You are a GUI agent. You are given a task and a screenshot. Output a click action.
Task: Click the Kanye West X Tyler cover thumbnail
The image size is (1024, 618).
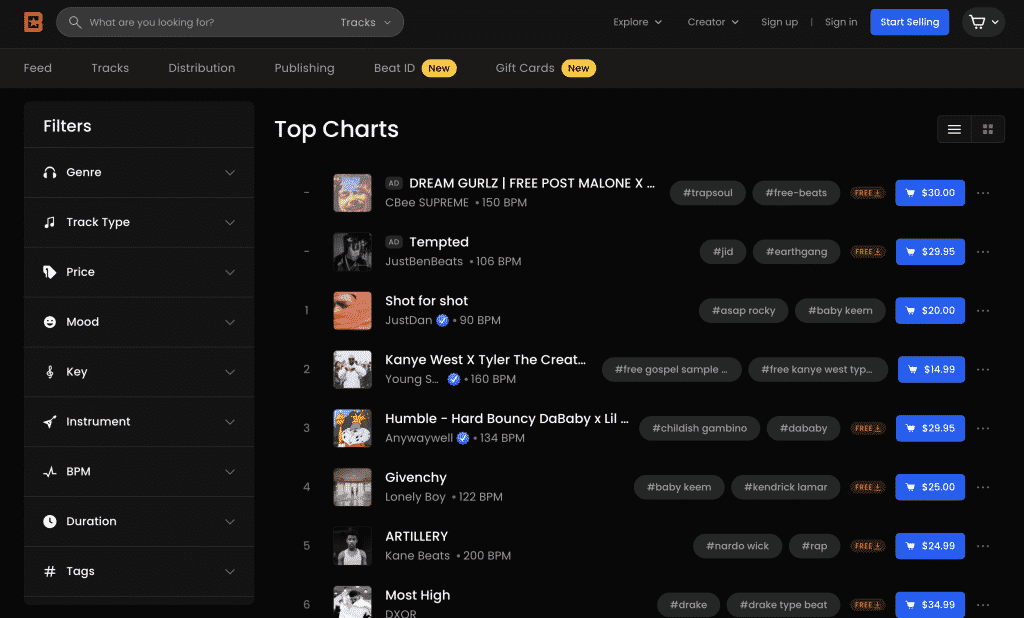tap(352, 370)
